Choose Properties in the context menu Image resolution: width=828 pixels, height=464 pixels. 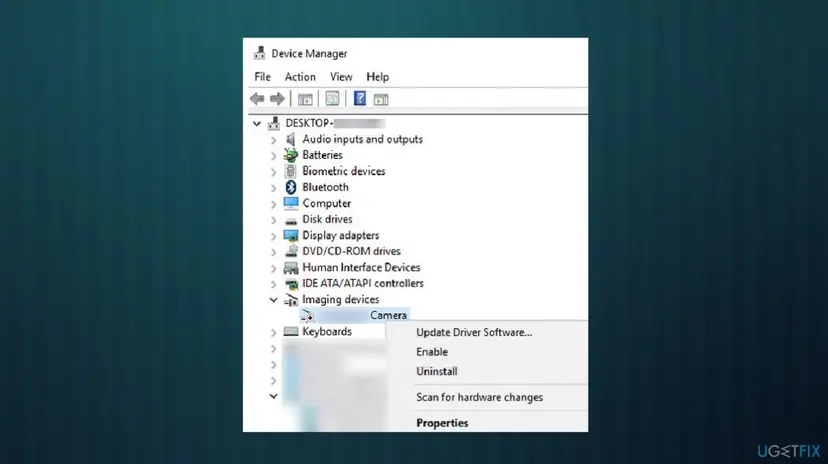[442, 423]
